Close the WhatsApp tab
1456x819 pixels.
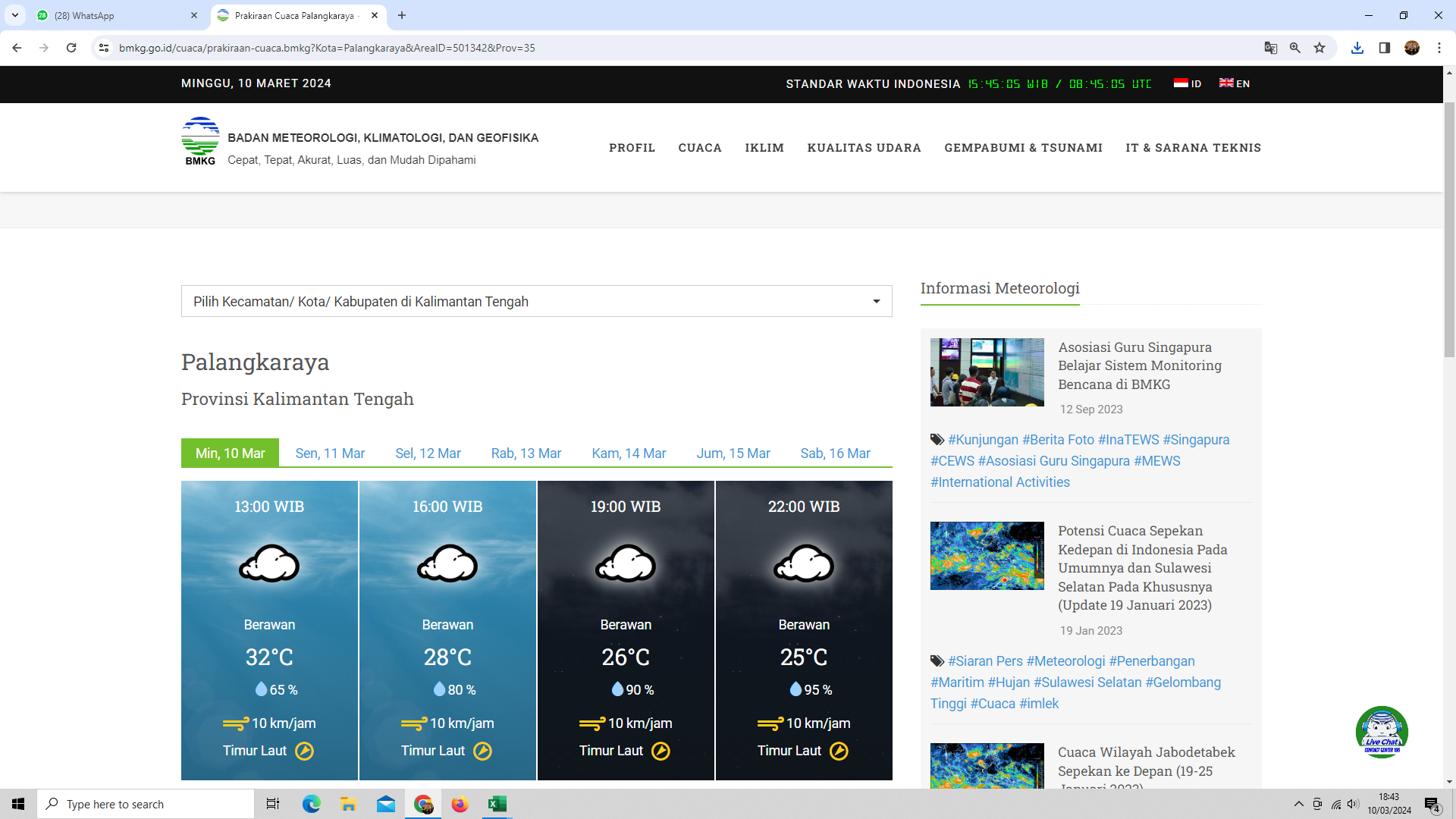click(194, 15)
